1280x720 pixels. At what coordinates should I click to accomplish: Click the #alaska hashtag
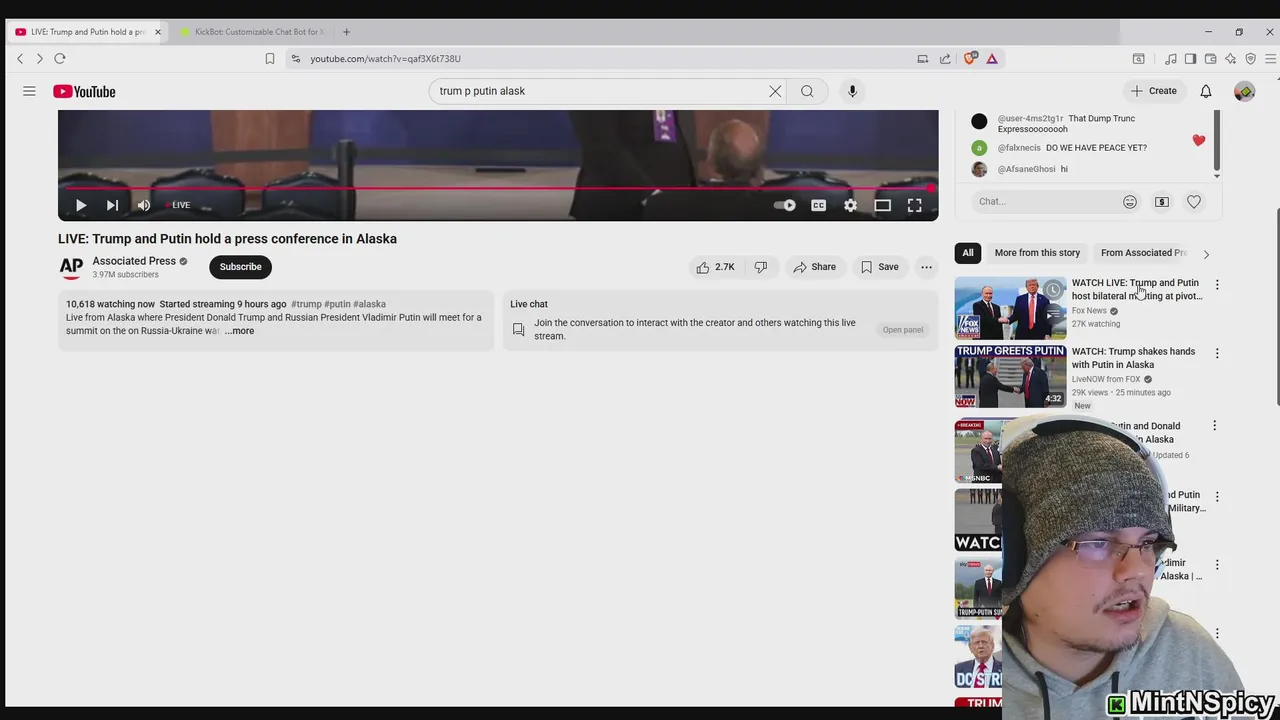(x=369, y=304)
